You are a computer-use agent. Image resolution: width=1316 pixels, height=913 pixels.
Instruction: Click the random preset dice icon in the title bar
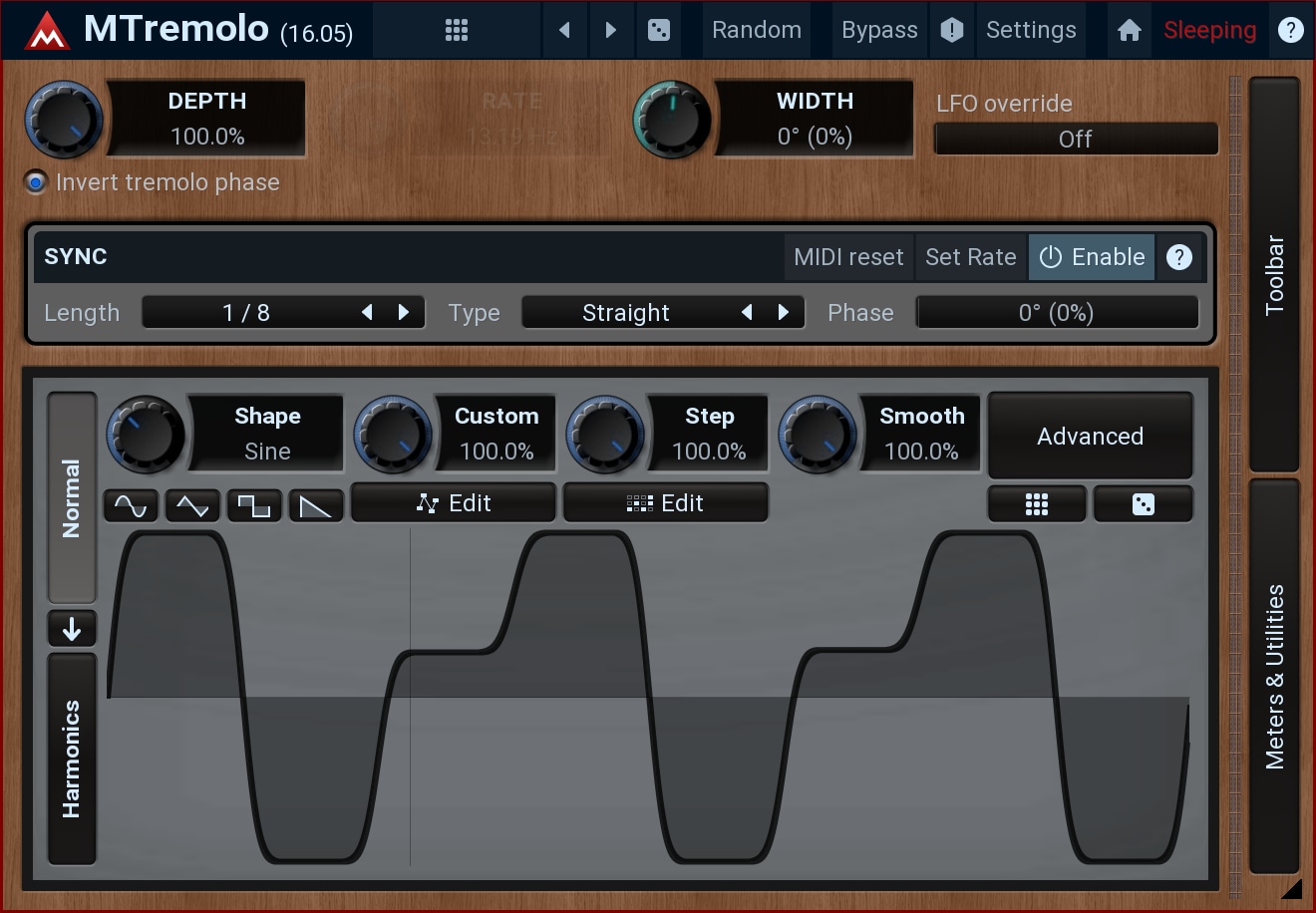click(659, 30)
